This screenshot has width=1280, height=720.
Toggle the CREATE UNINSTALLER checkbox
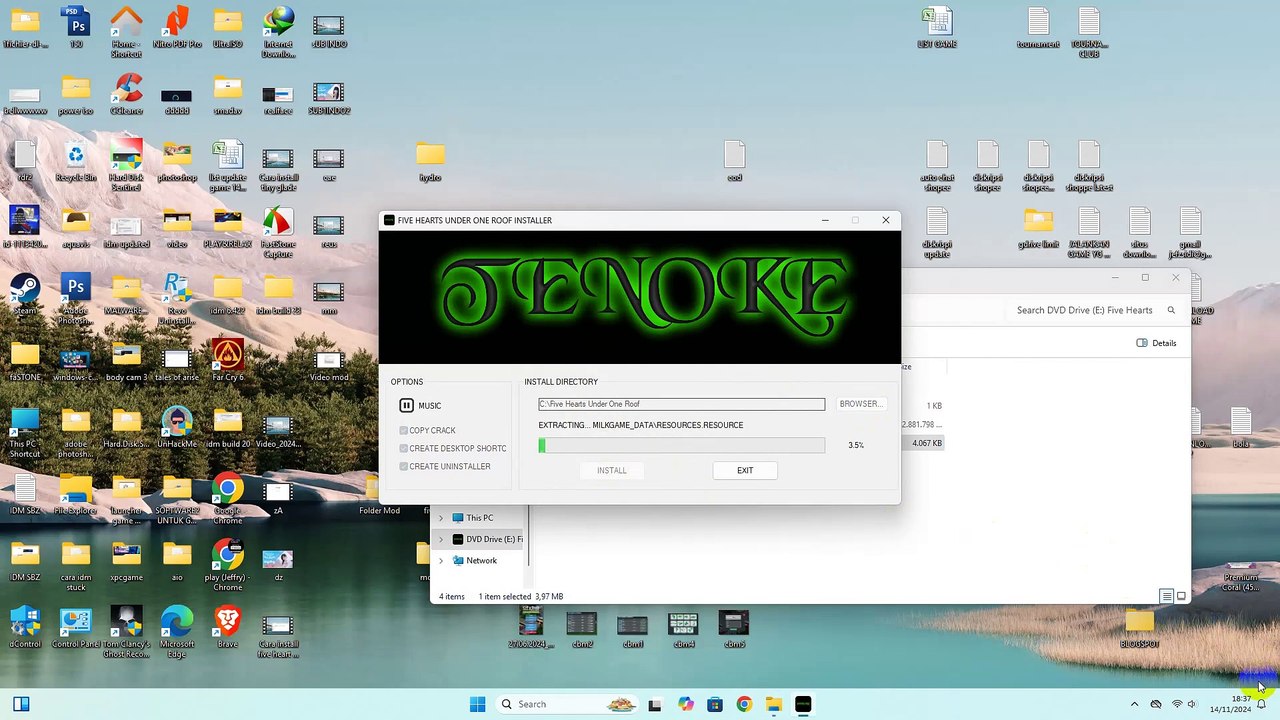coord(404,466)
